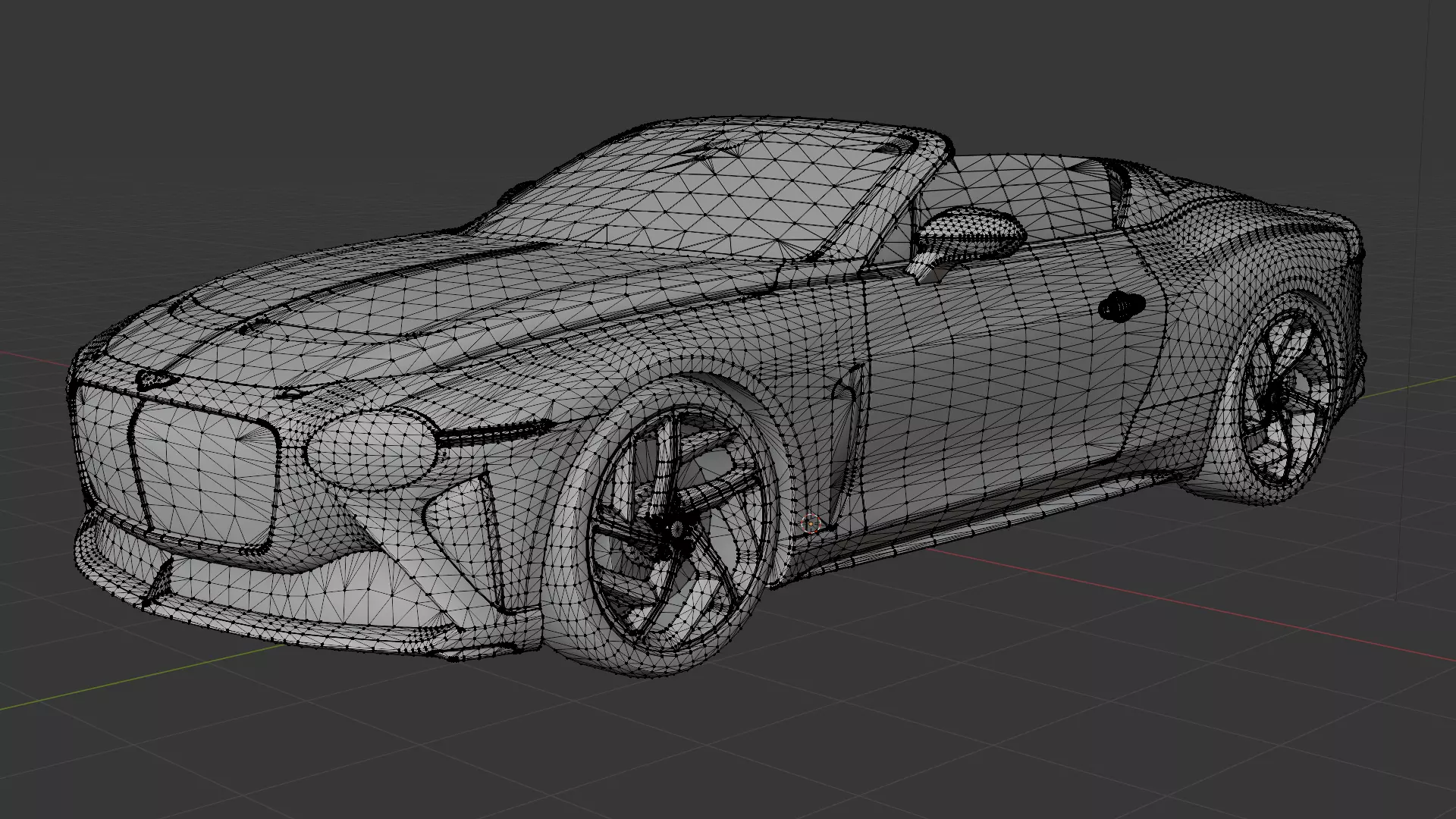
Task: Select the door handle on the car door
Action: [x=1121, y=306]
